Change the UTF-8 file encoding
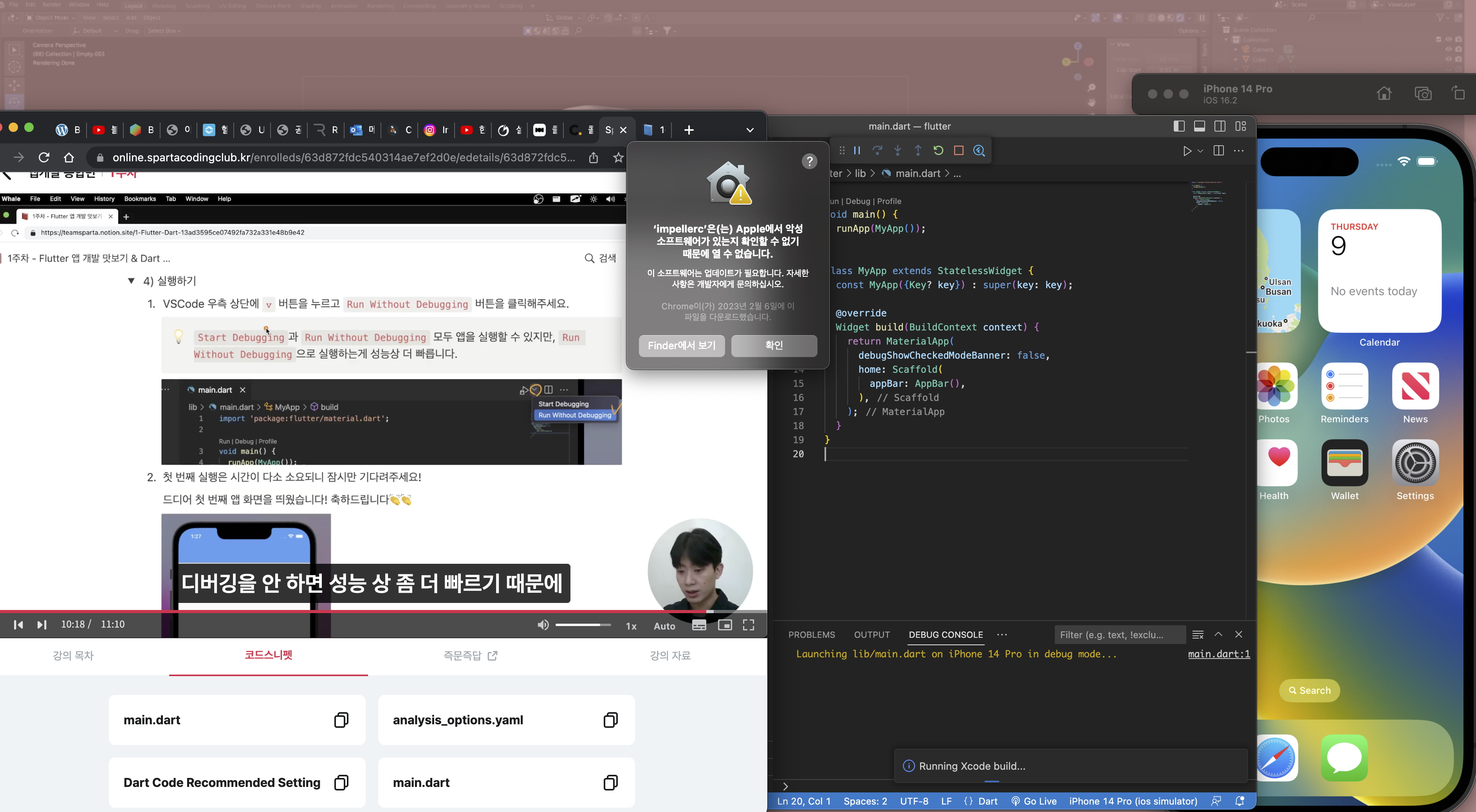Viewport: 1476px width, 812px height. [x=914, y=801]
